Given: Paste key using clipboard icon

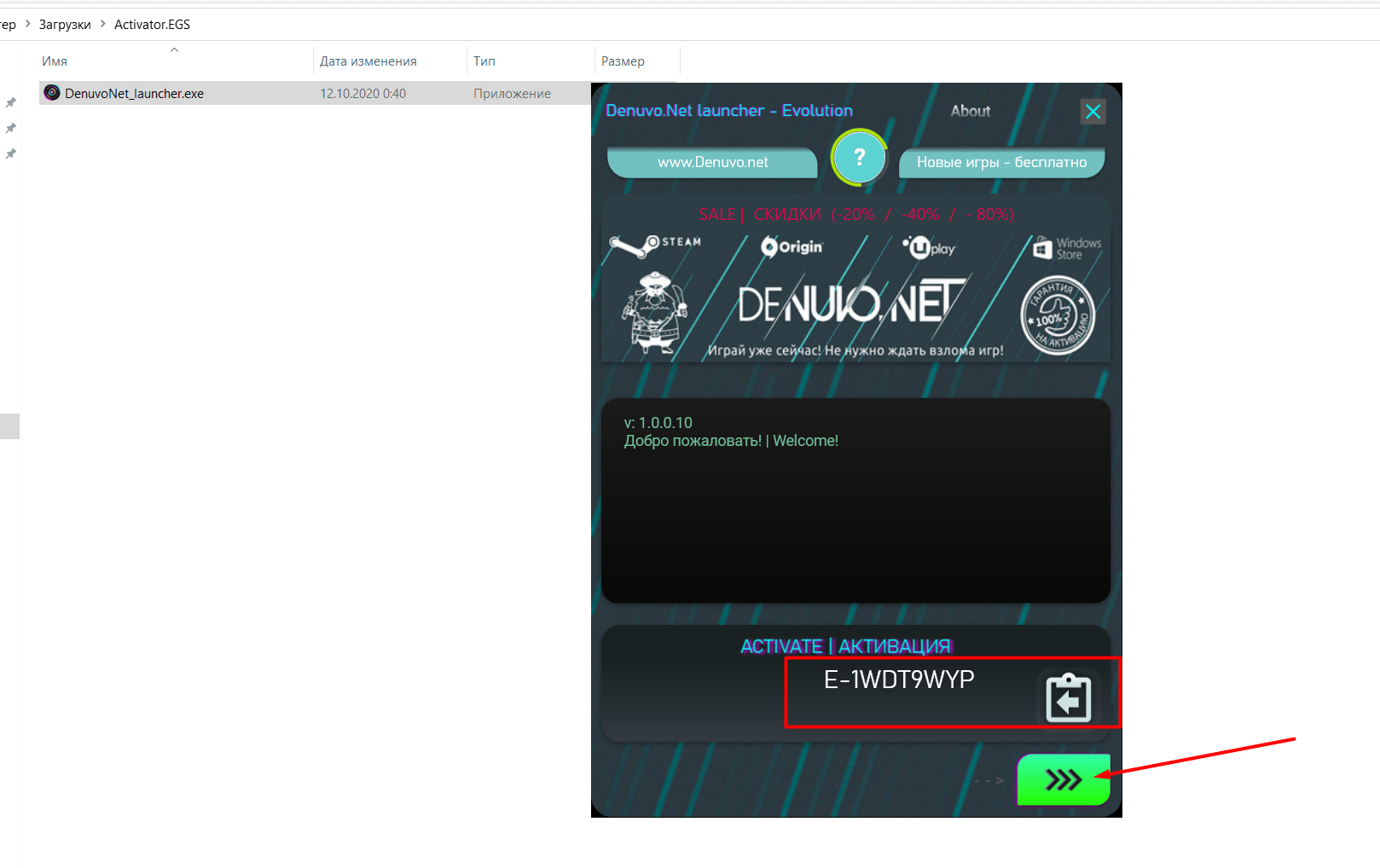Looking at the screenshot, I should [1068, 698].
